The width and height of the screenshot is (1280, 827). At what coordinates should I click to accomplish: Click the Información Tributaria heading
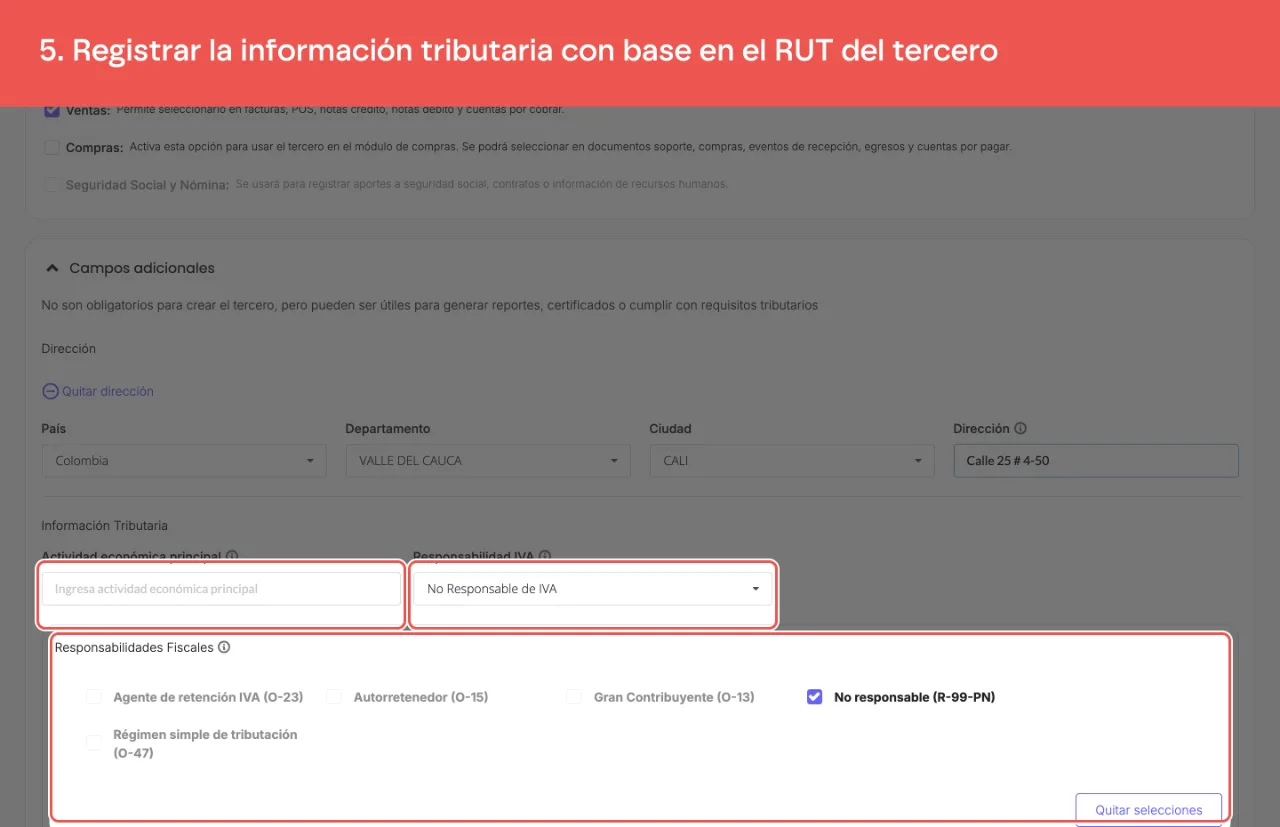(x=105, y=525)
